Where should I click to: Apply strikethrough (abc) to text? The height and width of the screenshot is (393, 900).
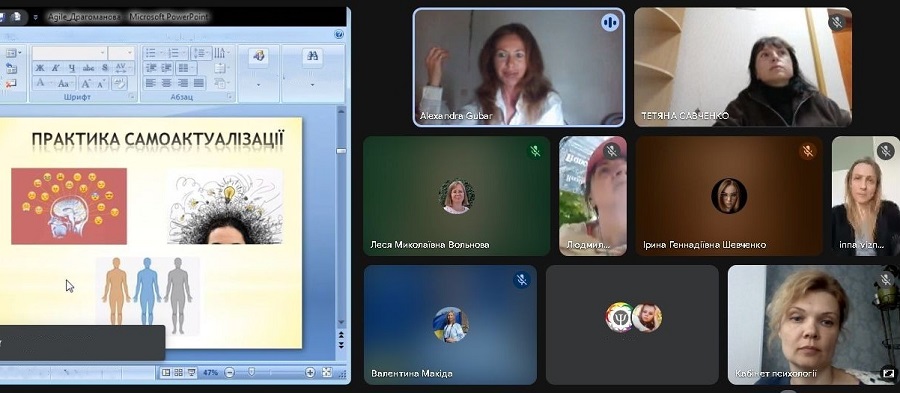coord(88,68)
